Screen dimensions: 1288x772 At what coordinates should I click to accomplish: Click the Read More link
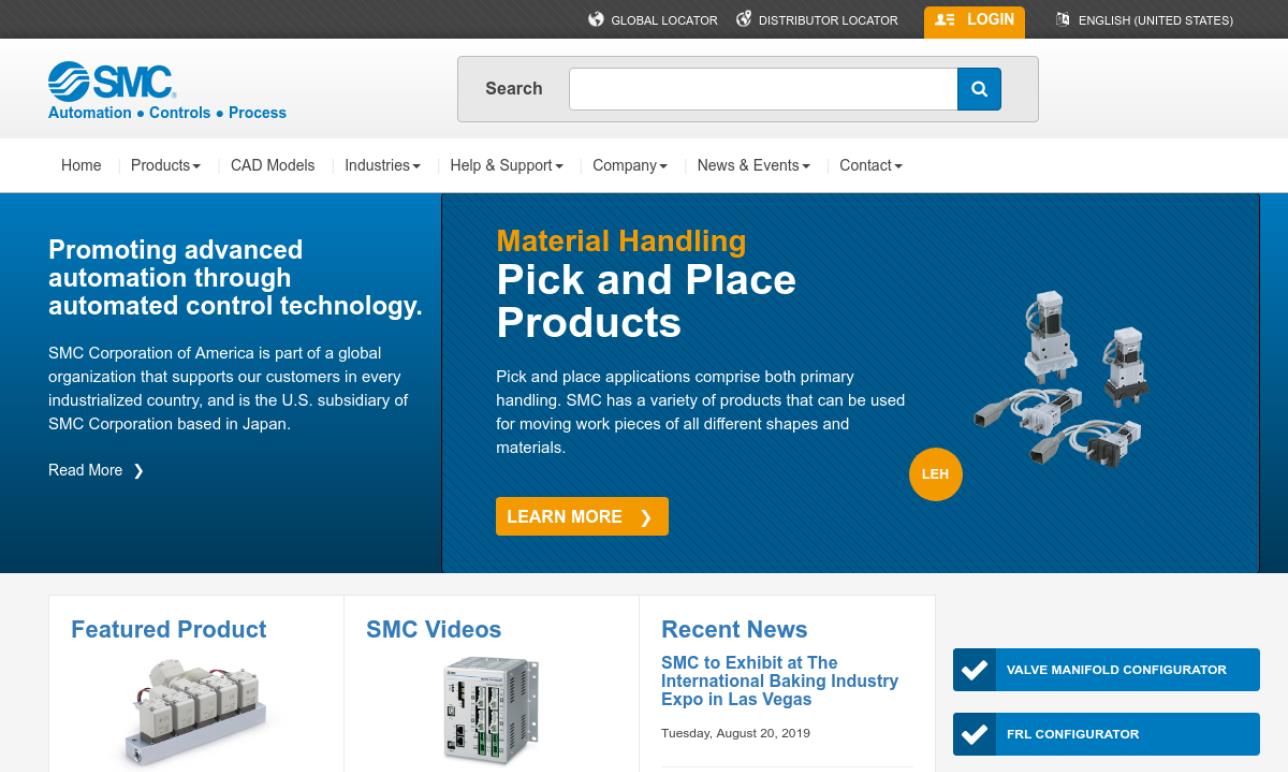(85, 470)
